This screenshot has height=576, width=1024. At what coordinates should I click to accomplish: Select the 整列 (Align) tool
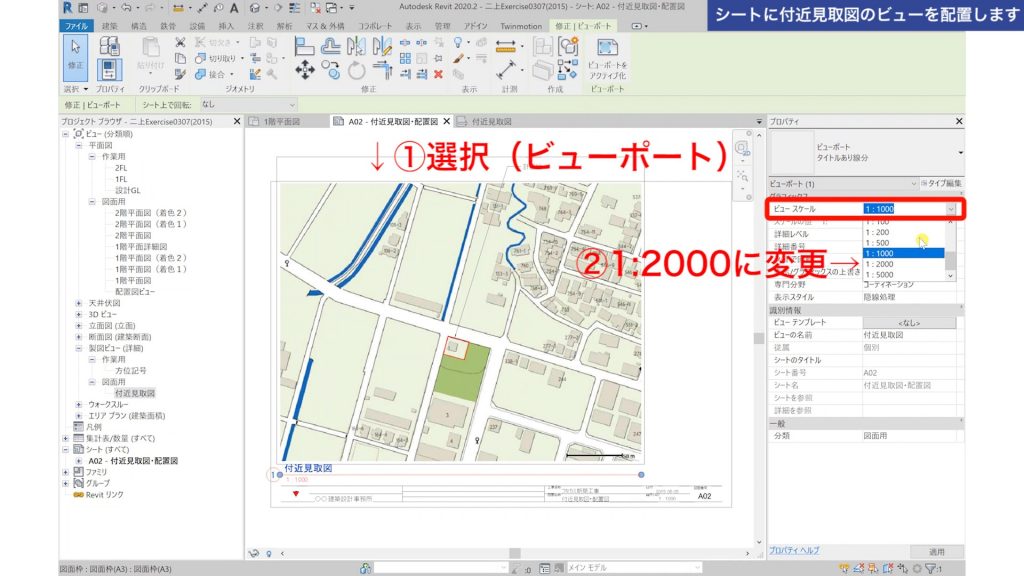[305, 47]
